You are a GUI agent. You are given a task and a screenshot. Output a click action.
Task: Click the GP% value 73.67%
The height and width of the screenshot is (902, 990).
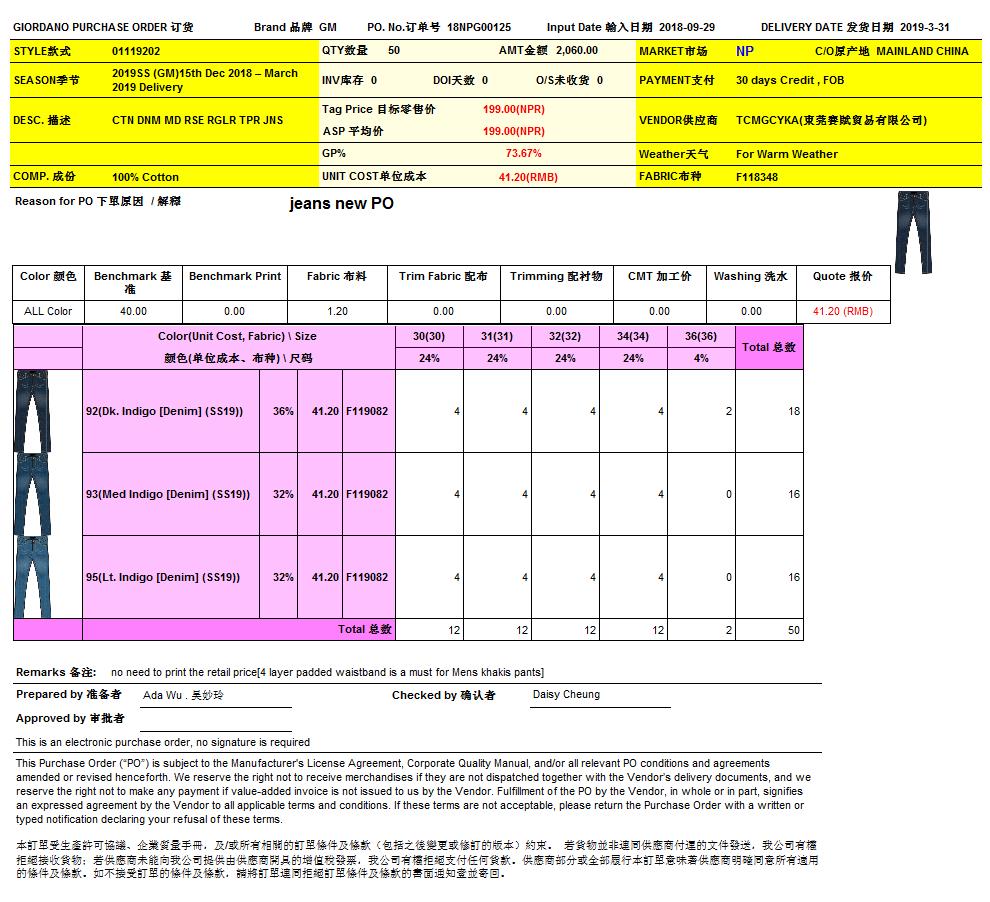[523, 154]
